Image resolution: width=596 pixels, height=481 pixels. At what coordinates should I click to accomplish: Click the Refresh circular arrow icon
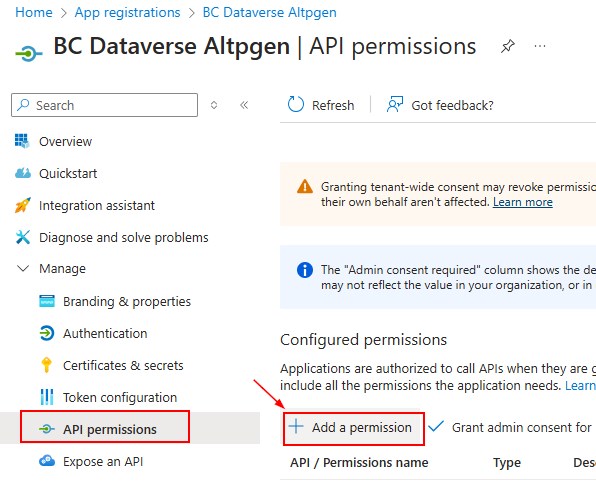coord(296,105)
